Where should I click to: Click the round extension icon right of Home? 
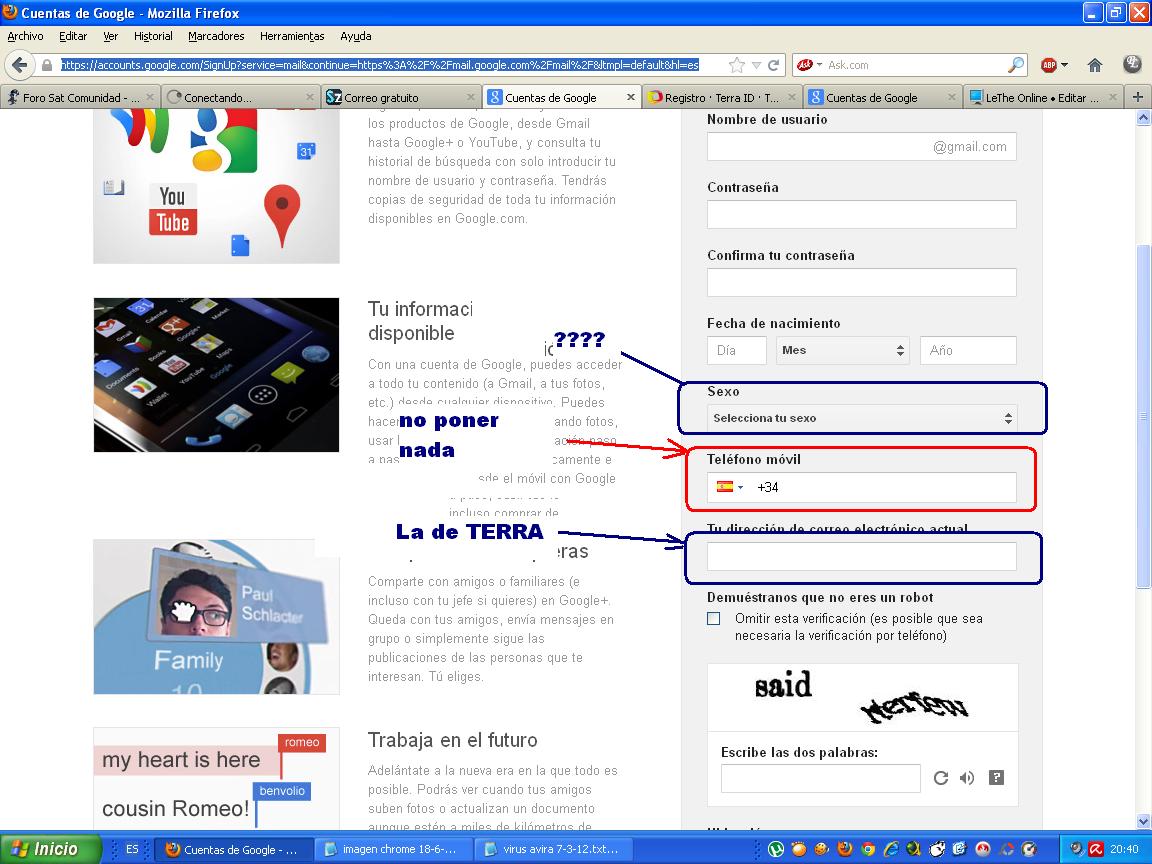[1132, 65]
